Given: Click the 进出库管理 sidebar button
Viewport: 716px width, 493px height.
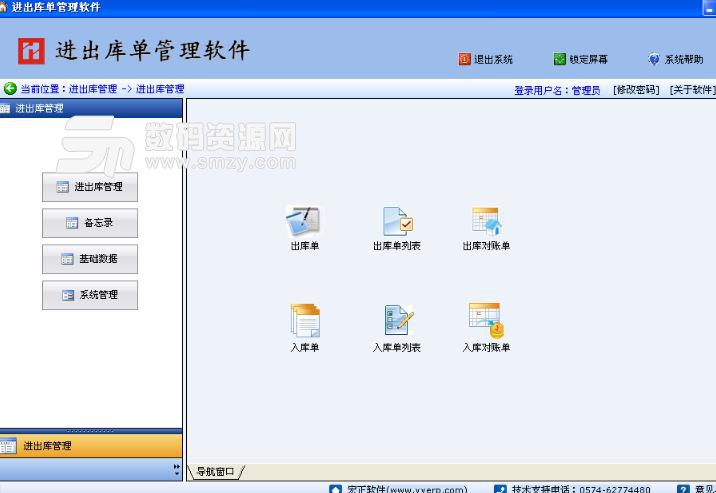Looking at the screenshot, I should pos(90,187).
